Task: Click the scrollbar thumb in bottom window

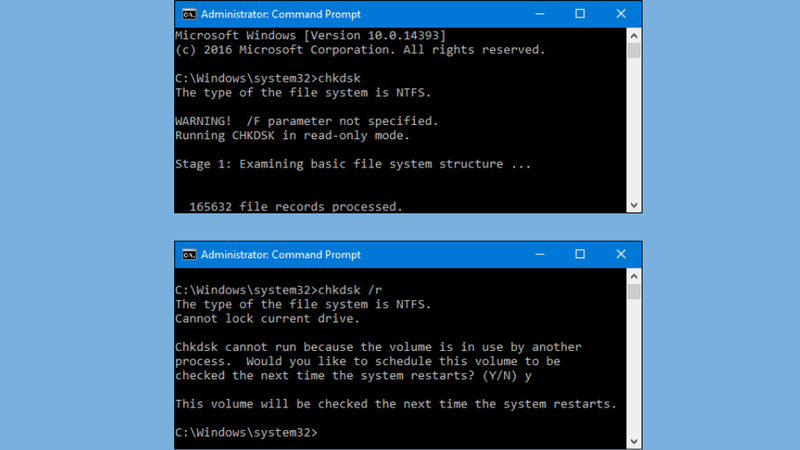Action: coord(634,291)
